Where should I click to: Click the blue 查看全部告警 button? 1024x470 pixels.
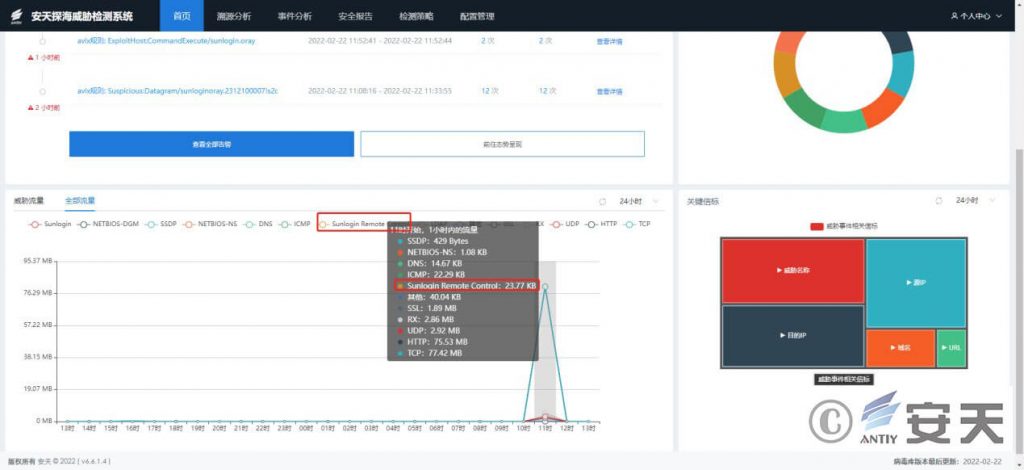[x=211, y=144]
